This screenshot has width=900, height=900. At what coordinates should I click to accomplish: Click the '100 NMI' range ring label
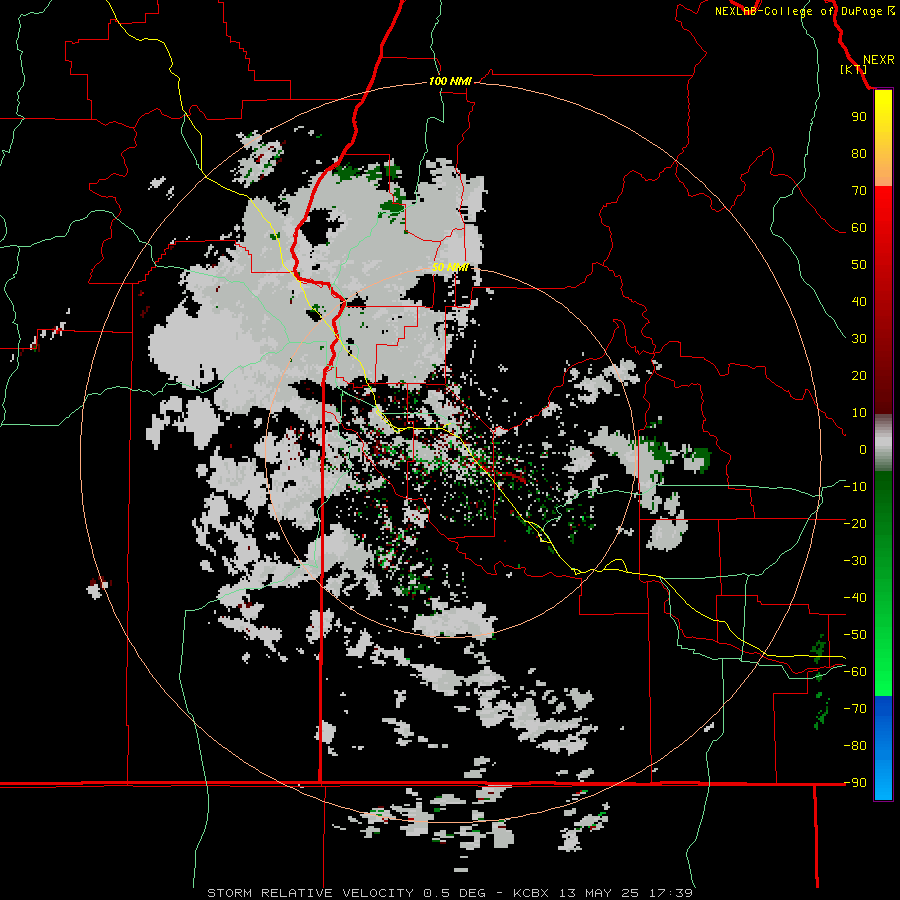450,82
